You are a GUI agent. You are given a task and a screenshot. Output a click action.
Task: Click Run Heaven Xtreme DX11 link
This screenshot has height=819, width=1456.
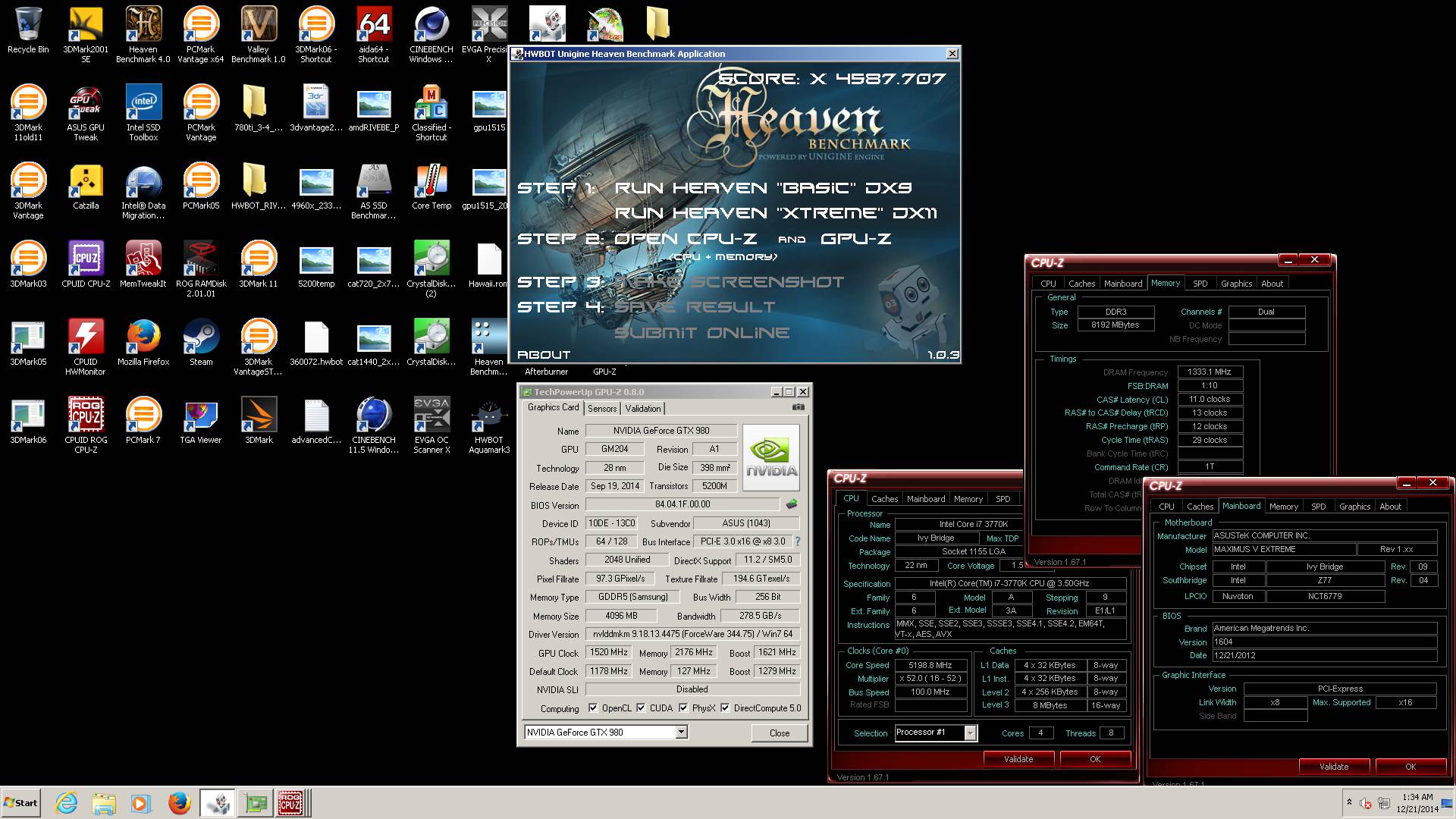coord(776,213)
